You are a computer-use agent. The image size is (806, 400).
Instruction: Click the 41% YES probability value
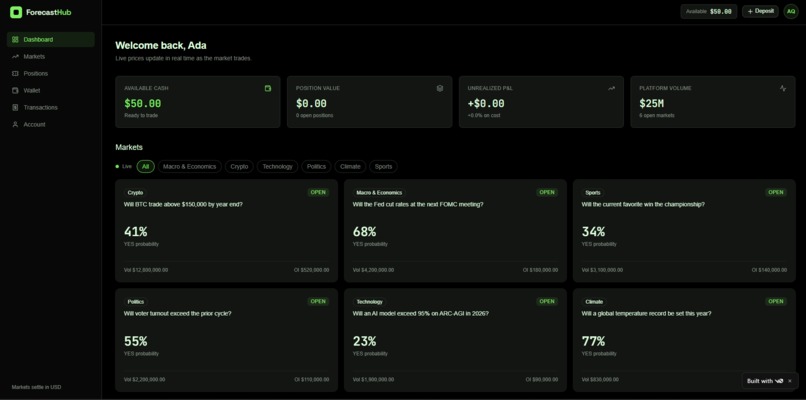tap(135, 231)
